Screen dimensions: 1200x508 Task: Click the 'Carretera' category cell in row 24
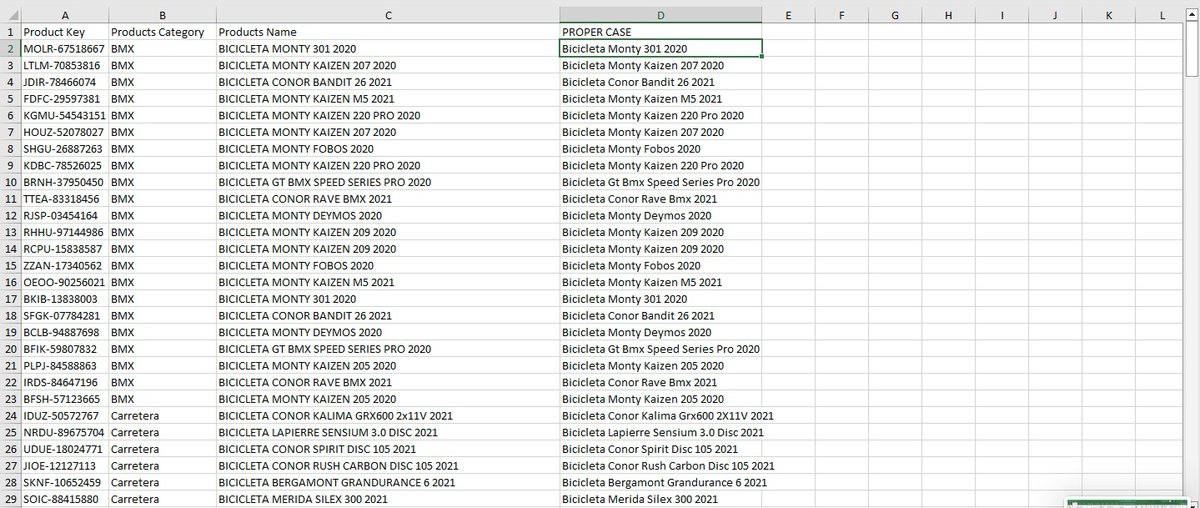[162, 415]
